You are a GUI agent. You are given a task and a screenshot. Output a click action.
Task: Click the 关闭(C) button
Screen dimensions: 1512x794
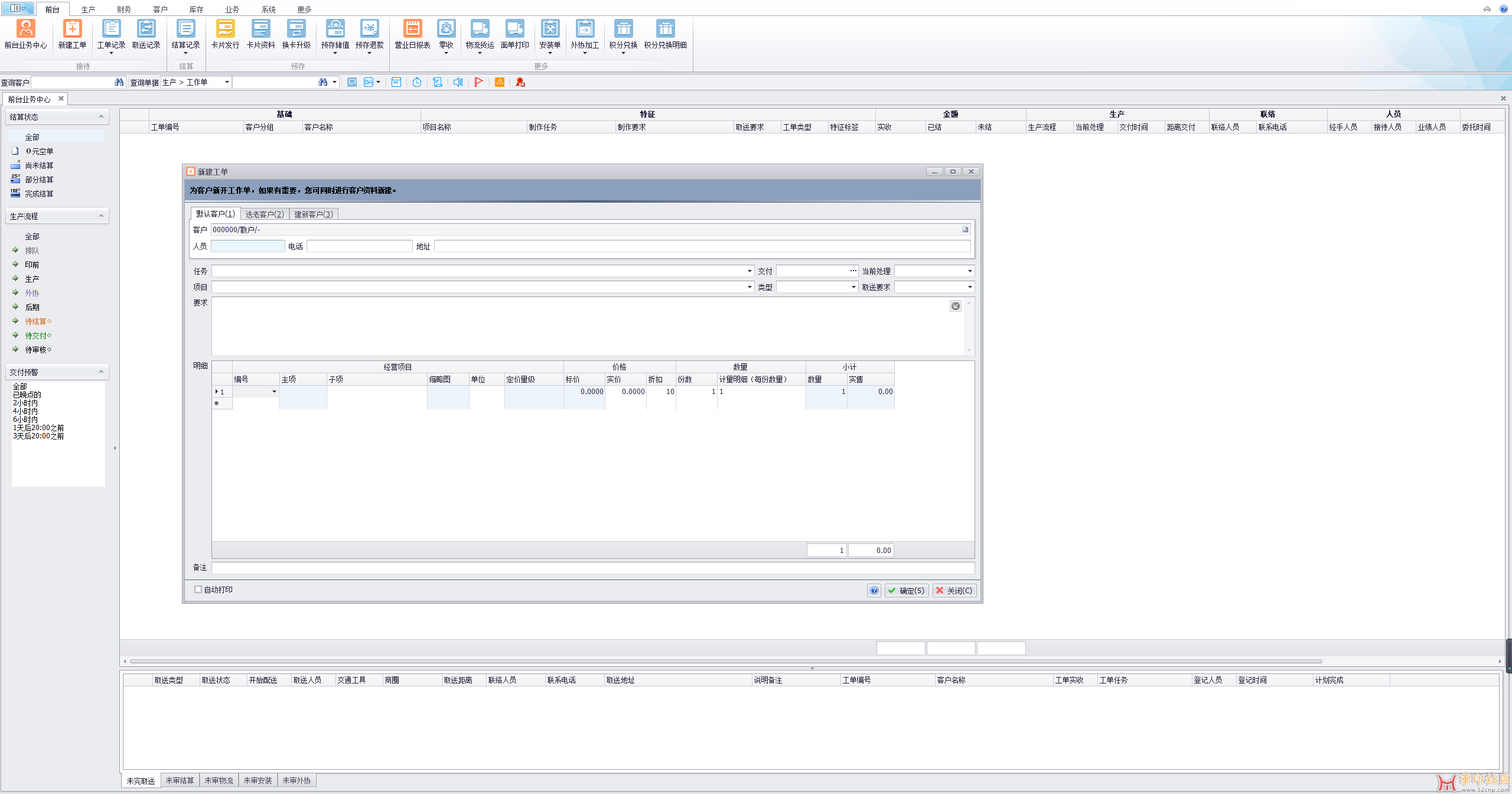point(954,590)
